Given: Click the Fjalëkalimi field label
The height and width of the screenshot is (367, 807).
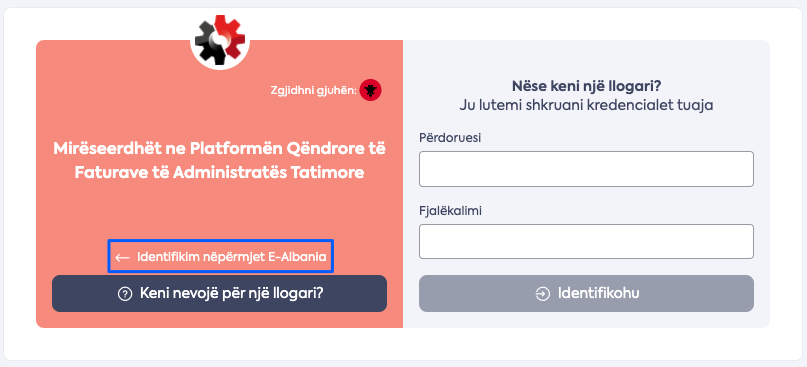Looking at the screenshot, I should point(450,211).
